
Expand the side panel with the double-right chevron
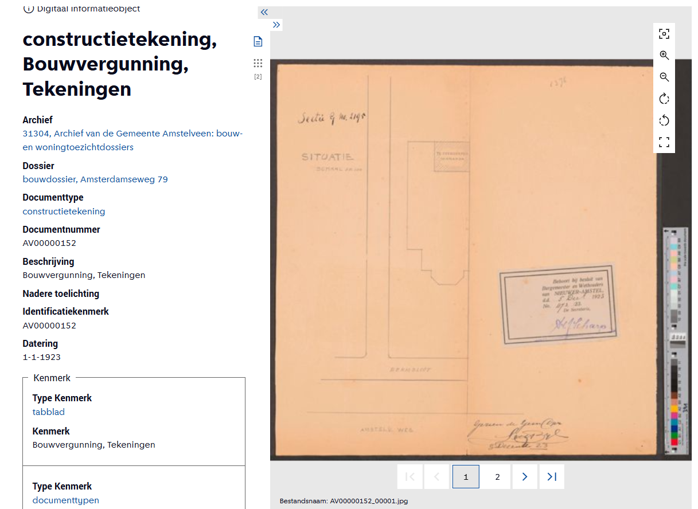click(x=276, y=24)
